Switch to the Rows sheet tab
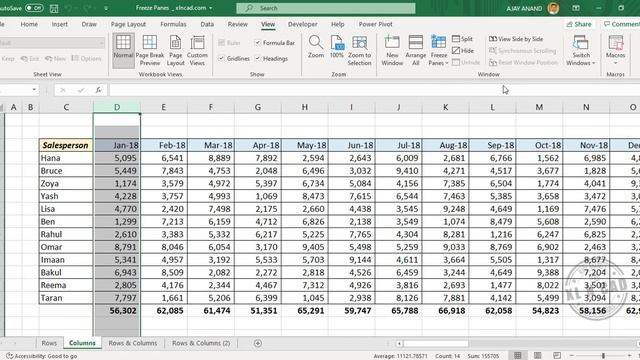 49,343
